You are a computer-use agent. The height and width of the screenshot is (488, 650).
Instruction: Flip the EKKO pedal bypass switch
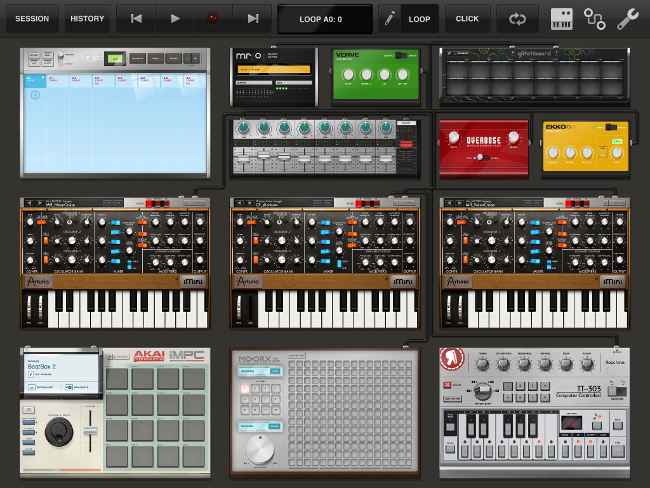pyautogui.click(x=611, y=127)
